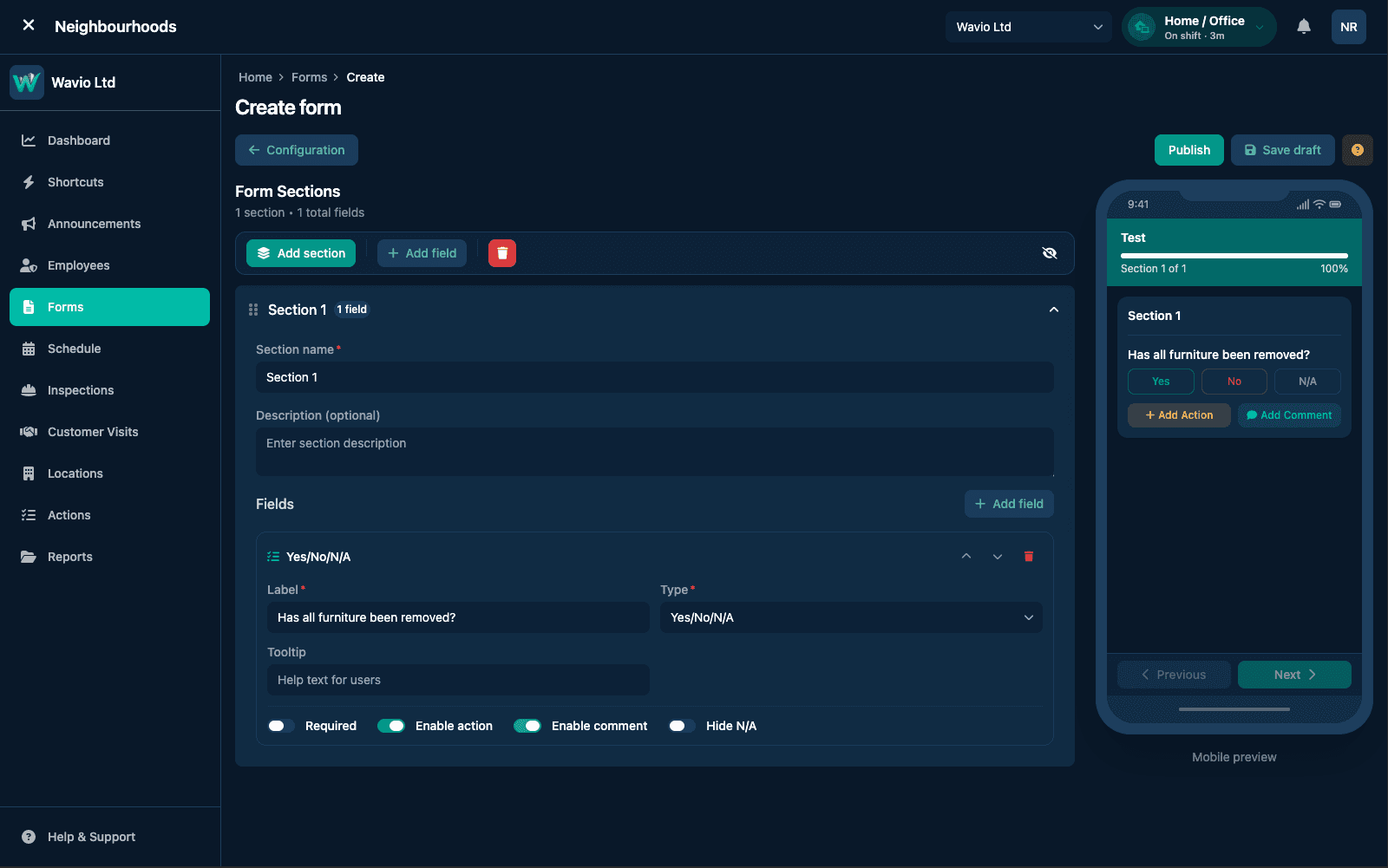The image size is (1388, 868).
Task: Open the Wavio Ltd company dropdown
Action: pyautogui.click(x=1028, y=27)
